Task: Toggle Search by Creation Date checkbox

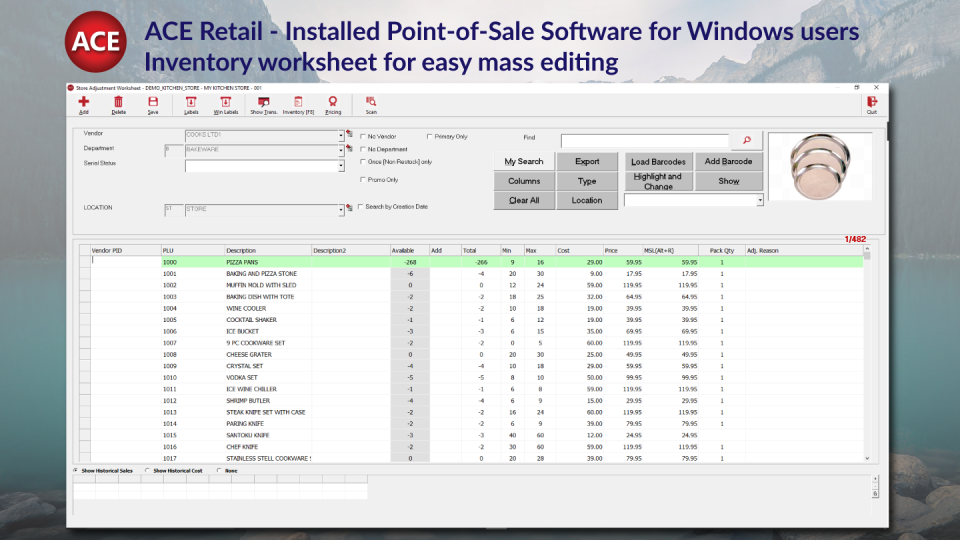Action: (361, 207)
